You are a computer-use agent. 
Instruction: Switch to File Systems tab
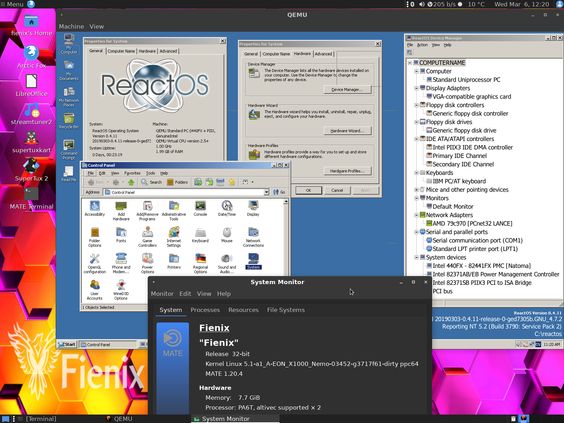pyautogui.click(x=286, y=310)
